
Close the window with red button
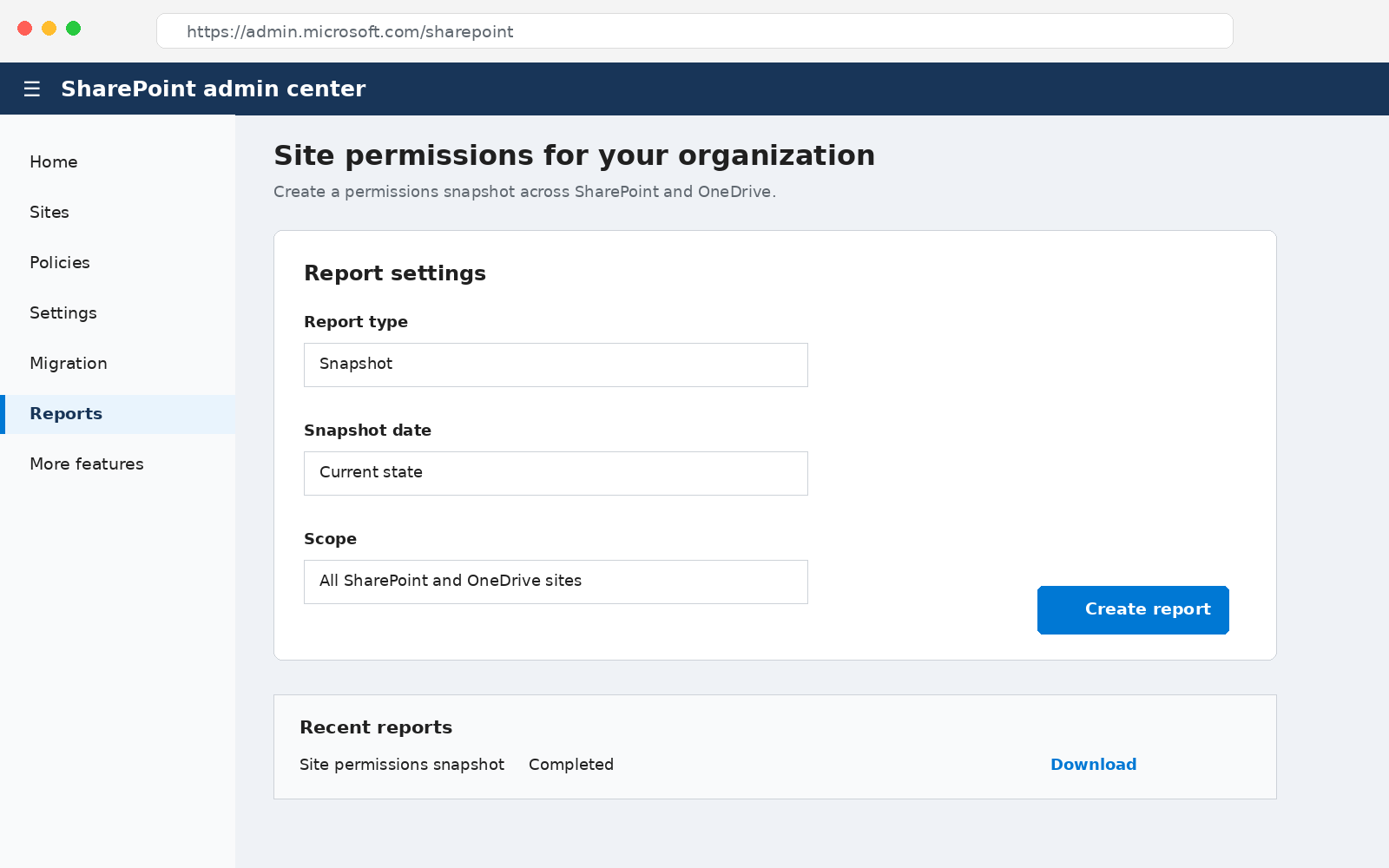click(25, 29)
